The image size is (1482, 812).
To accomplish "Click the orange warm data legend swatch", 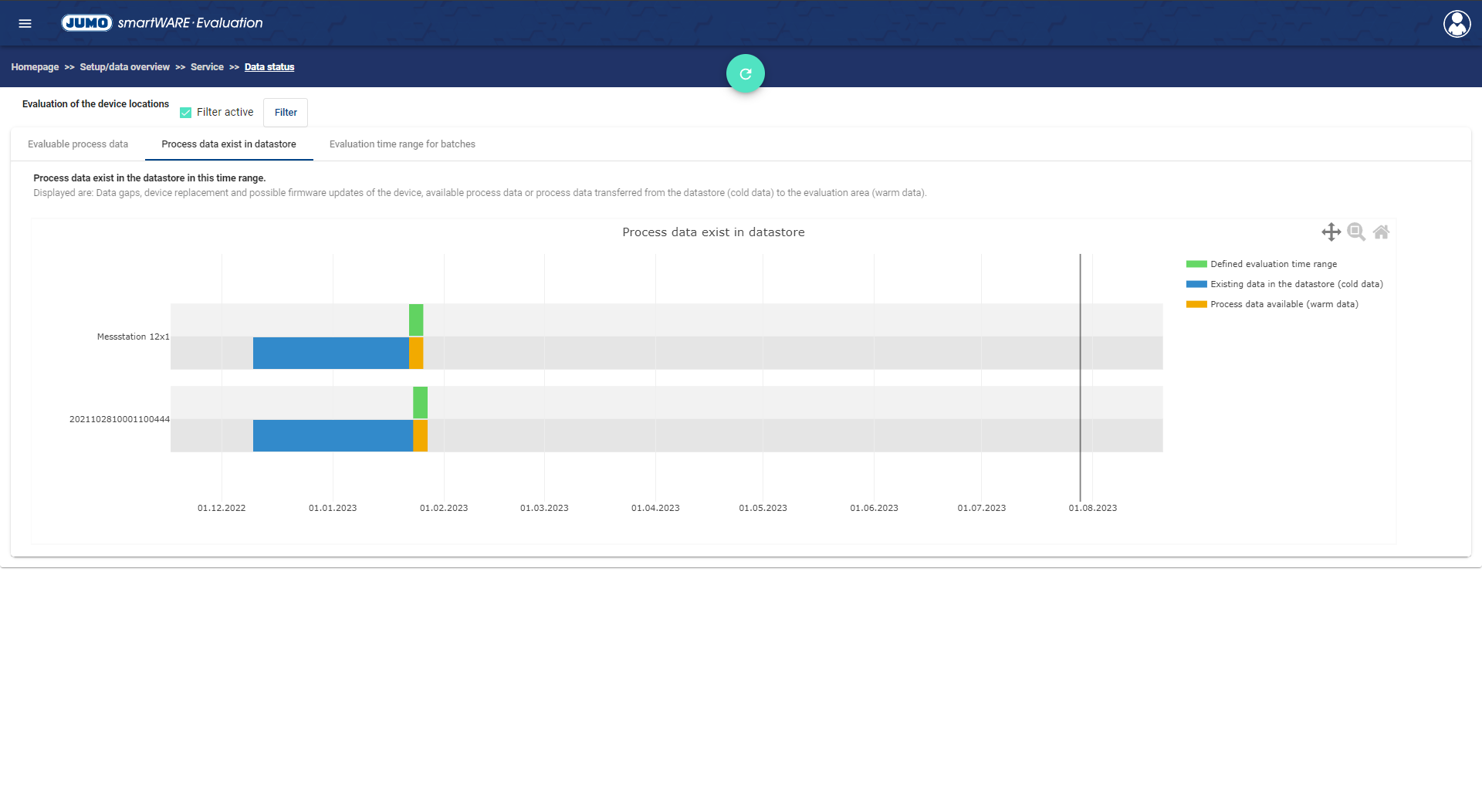I will tap(1196, 304).
